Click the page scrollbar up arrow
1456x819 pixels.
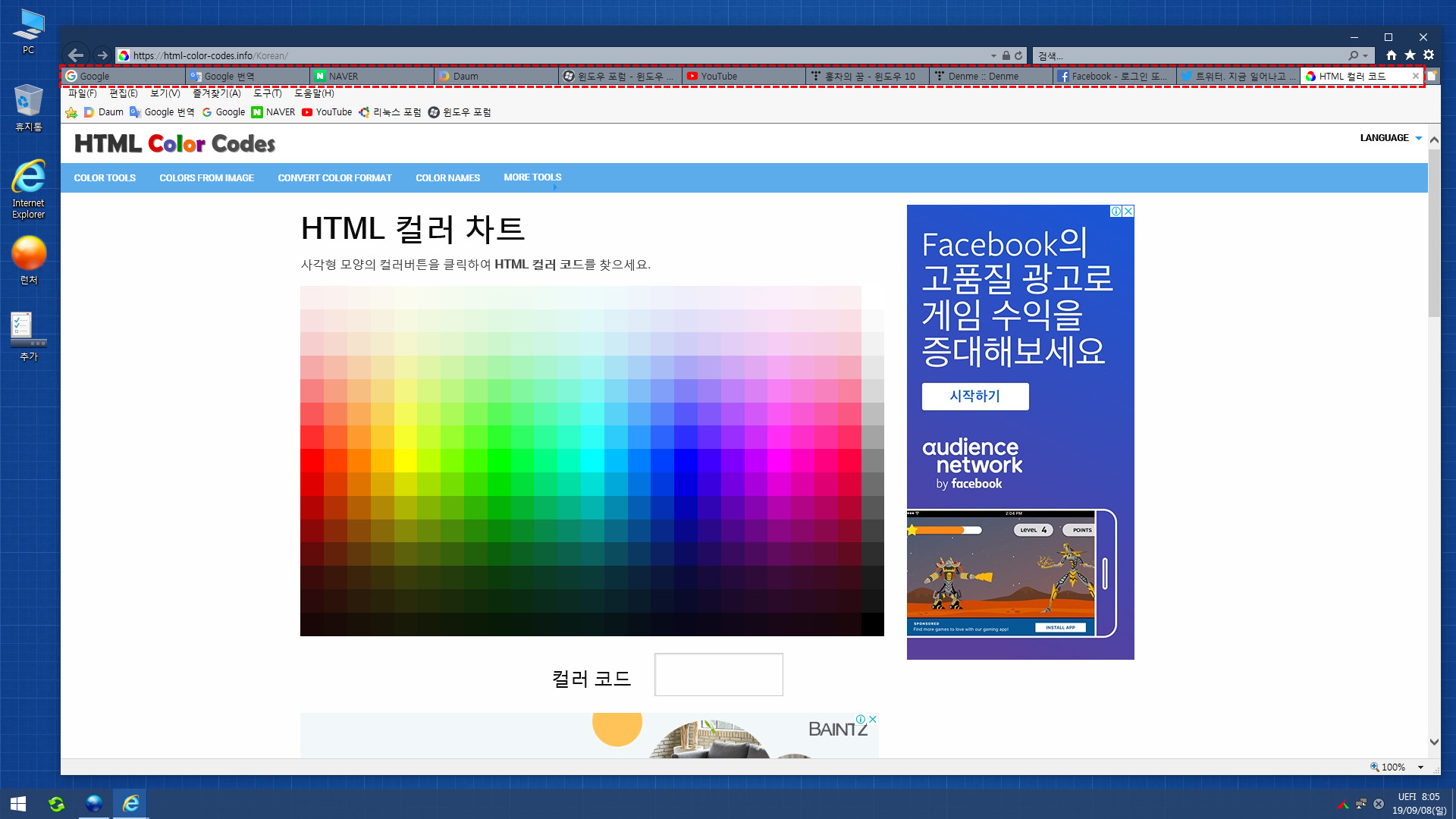click(1434, 140)
